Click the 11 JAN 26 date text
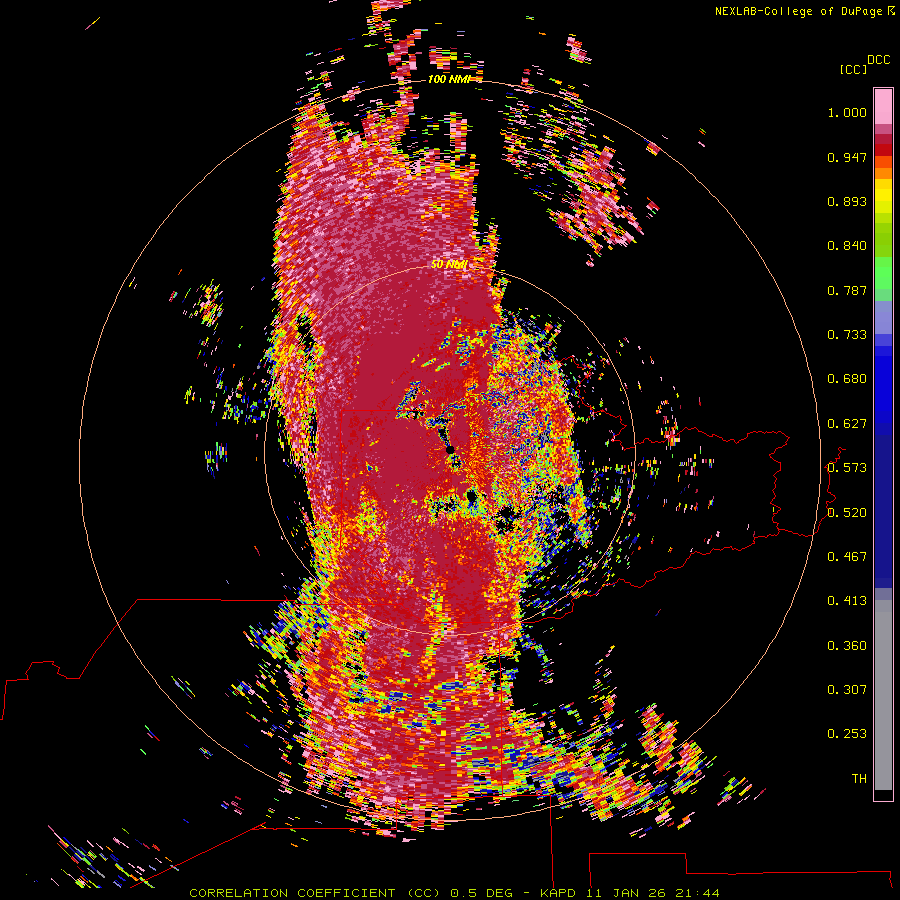 click(x=628, y=893)
